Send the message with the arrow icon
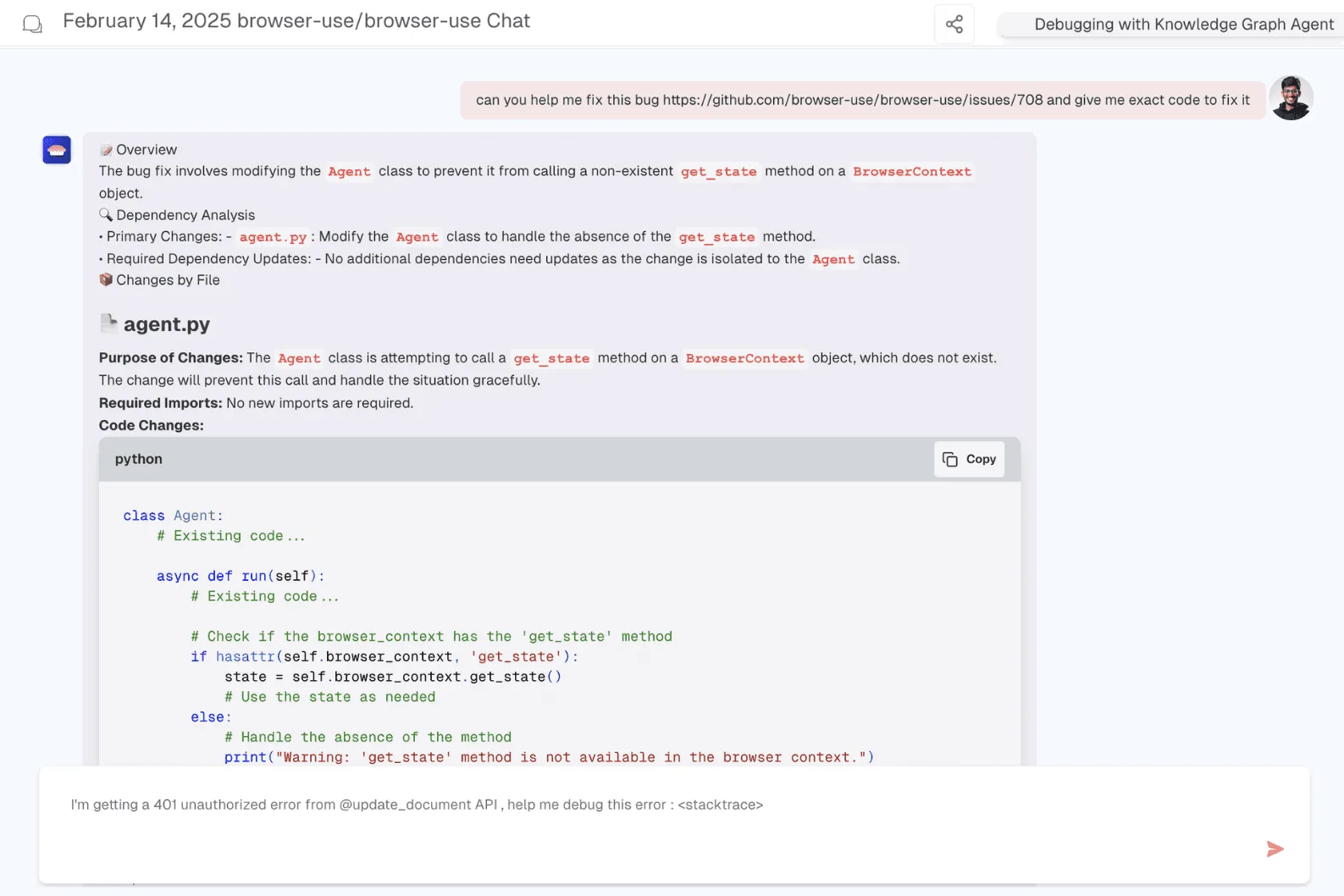Screen dimensions: 1344x896 [1275, 849]
